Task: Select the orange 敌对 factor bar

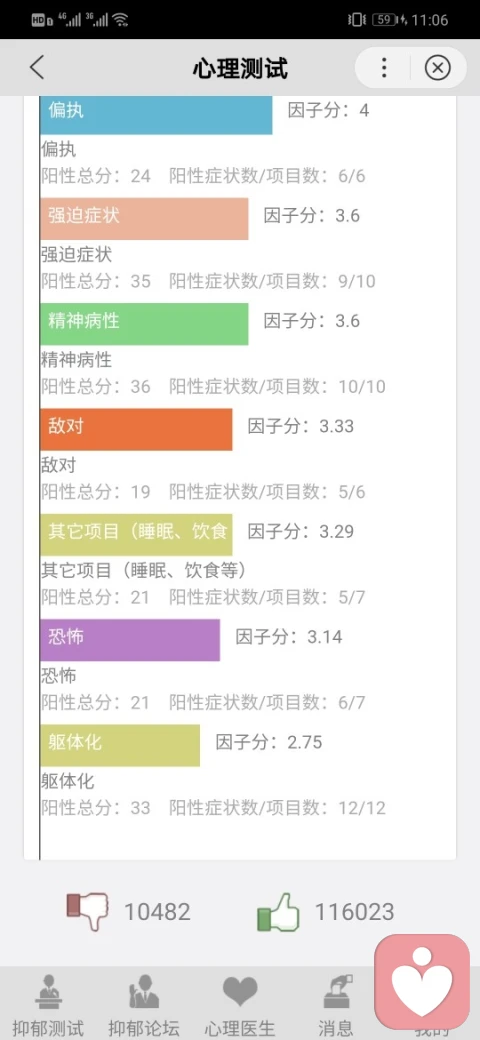Action: pos(136,429)
